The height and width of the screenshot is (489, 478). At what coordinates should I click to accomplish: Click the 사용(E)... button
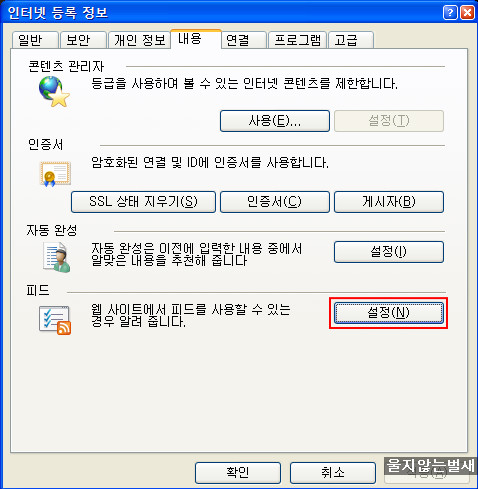tap(275, 121)
